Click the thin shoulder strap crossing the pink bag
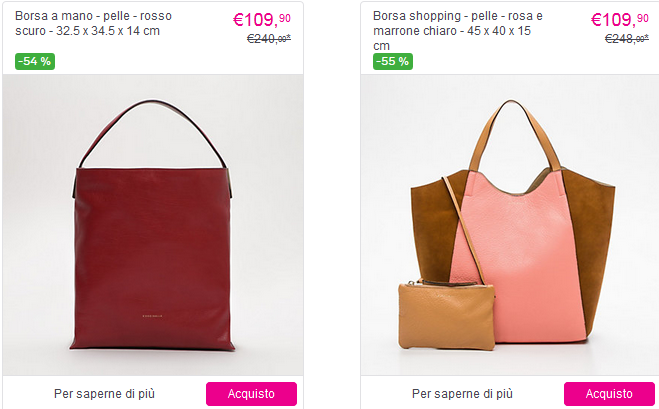The width and height of the screenshot is (659, 409). coord(463,229)
